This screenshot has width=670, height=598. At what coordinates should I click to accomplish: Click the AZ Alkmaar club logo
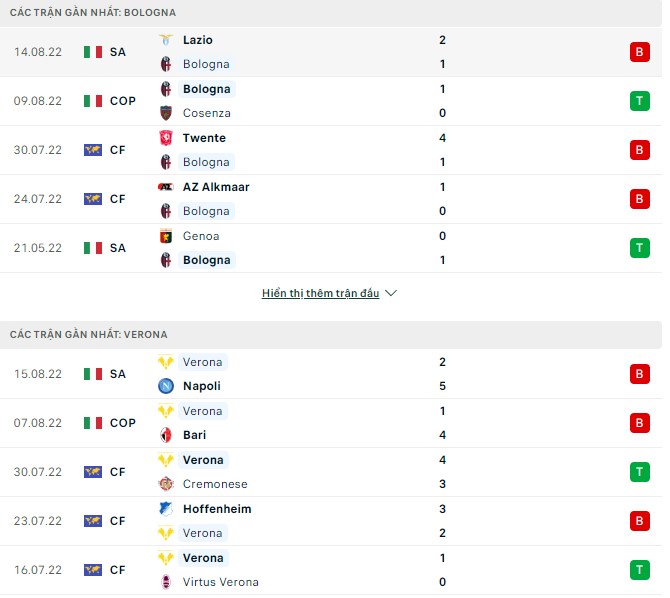tap(166, 187)
